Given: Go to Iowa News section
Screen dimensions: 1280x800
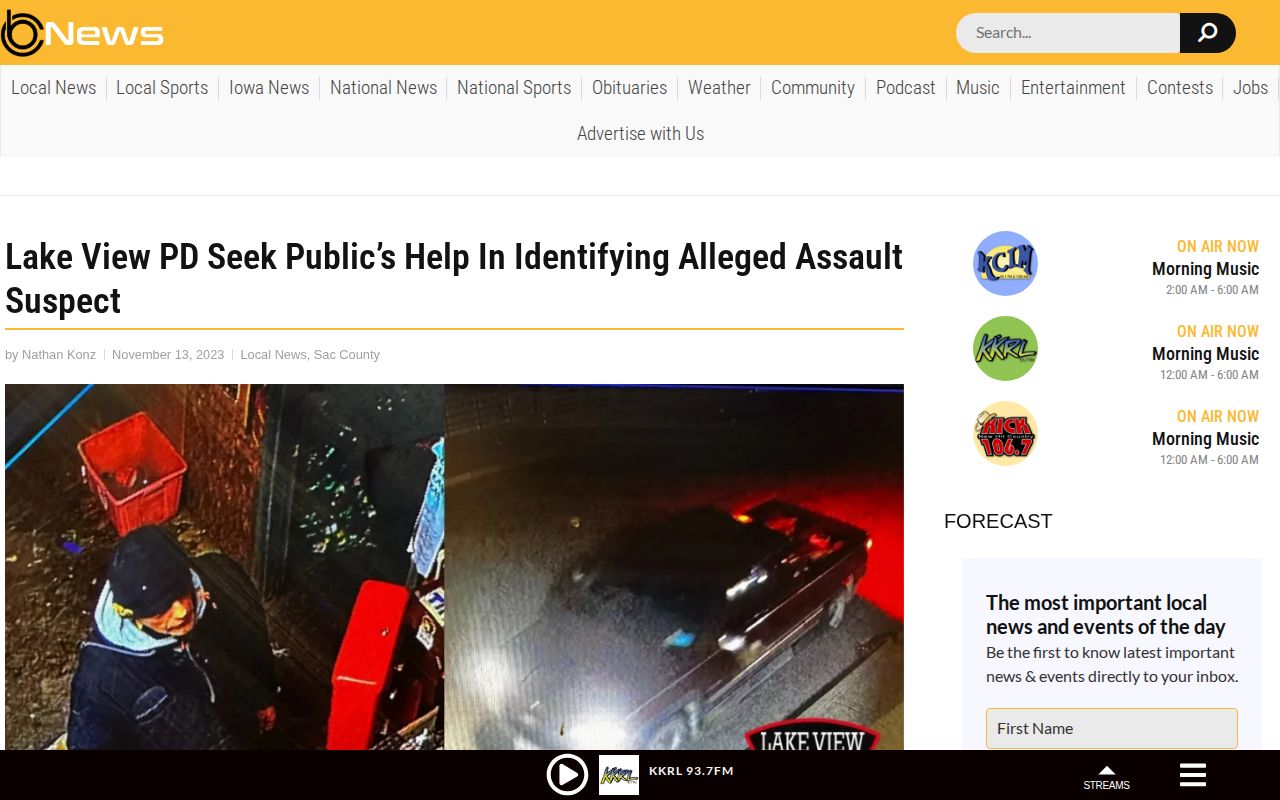Looking at the screenshot, I should point(269,88).
